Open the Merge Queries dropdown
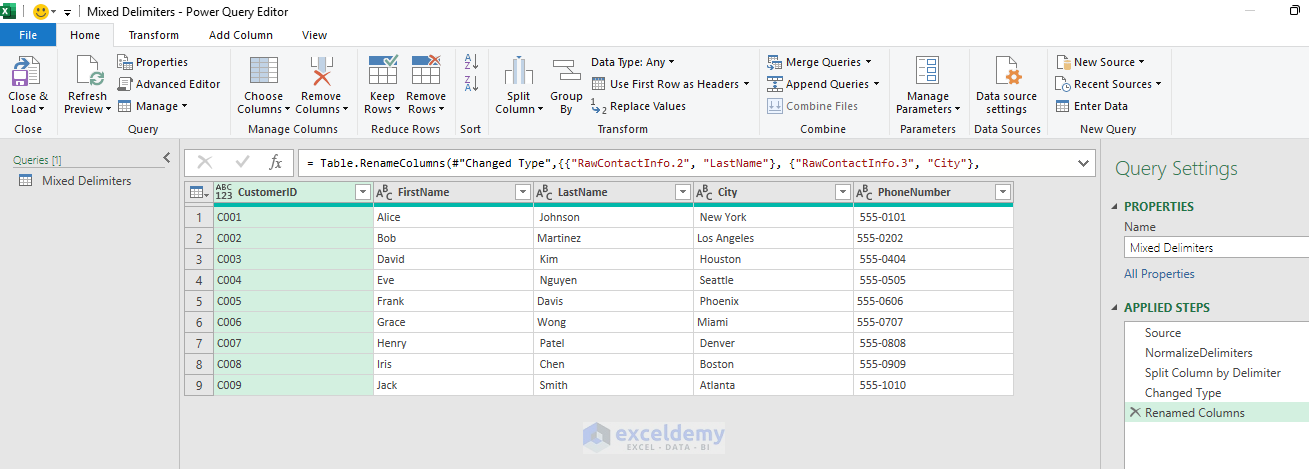 click(x=821, y=62)
